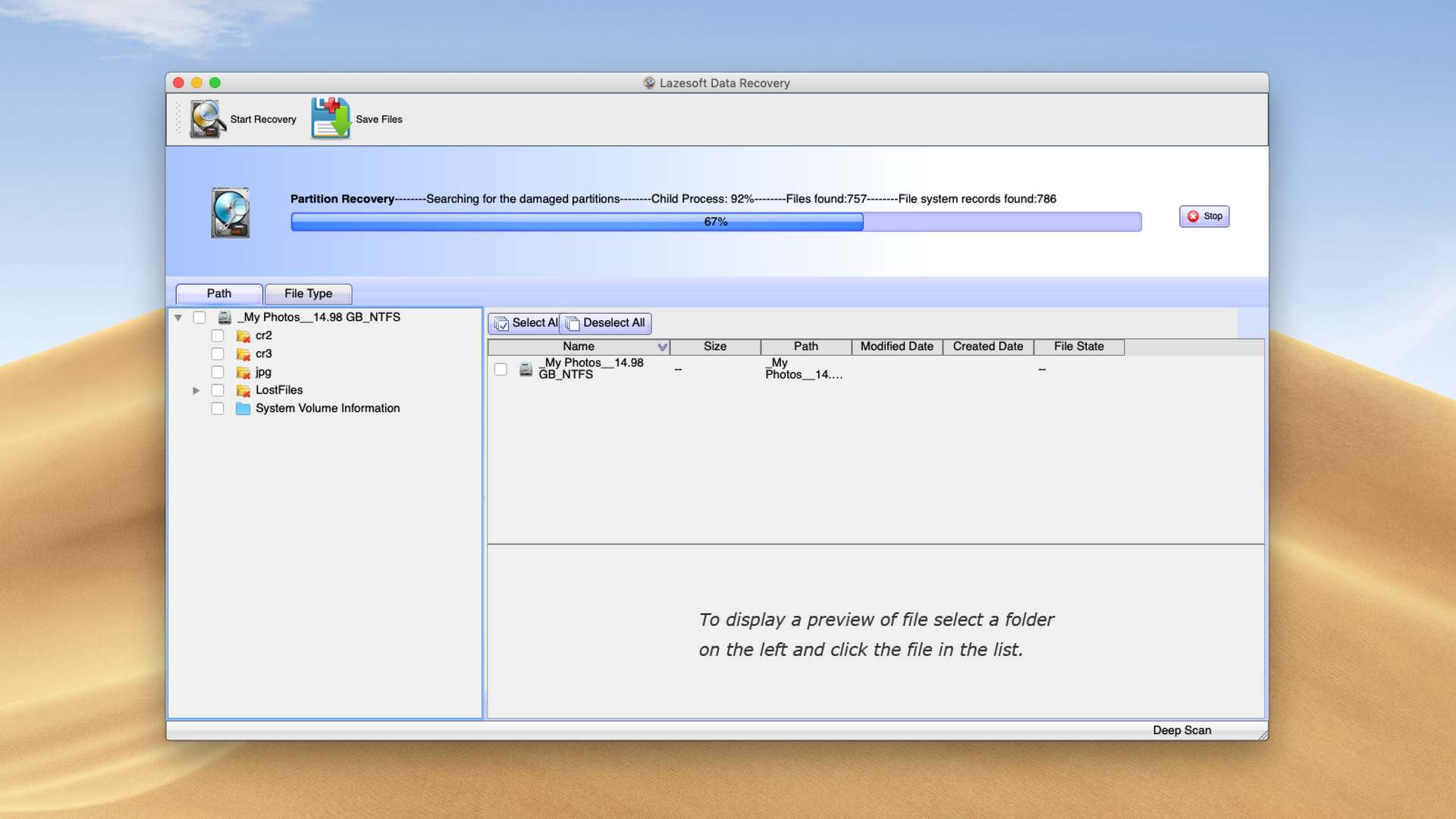Click the _My Photos__14.98 GB_NTFS list entry name

pyautogui.click(x=591, y=369)
